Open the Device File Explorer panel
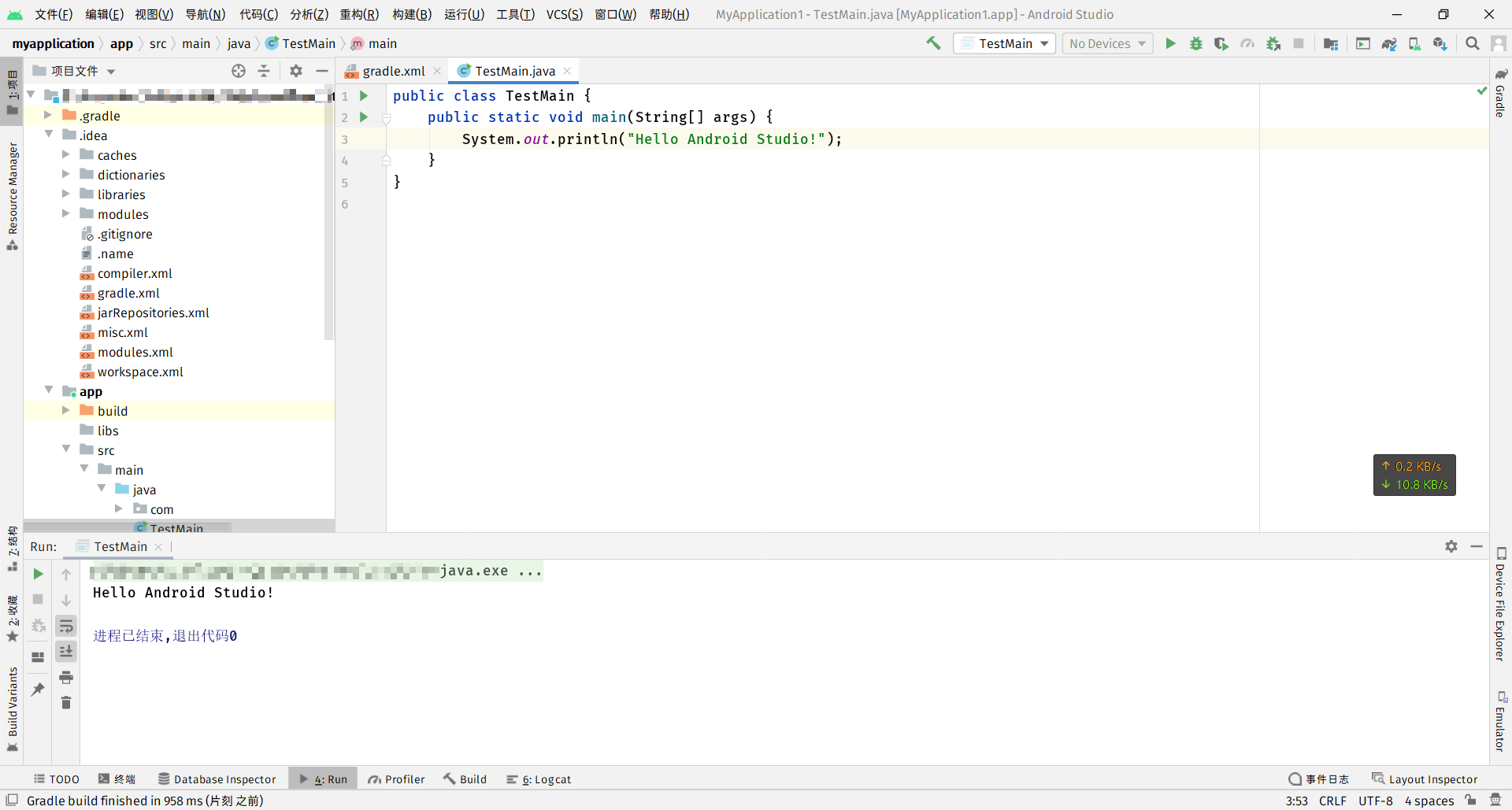Image resolution: width=1512 pixels, height=810 pixels. point(1500,605)
